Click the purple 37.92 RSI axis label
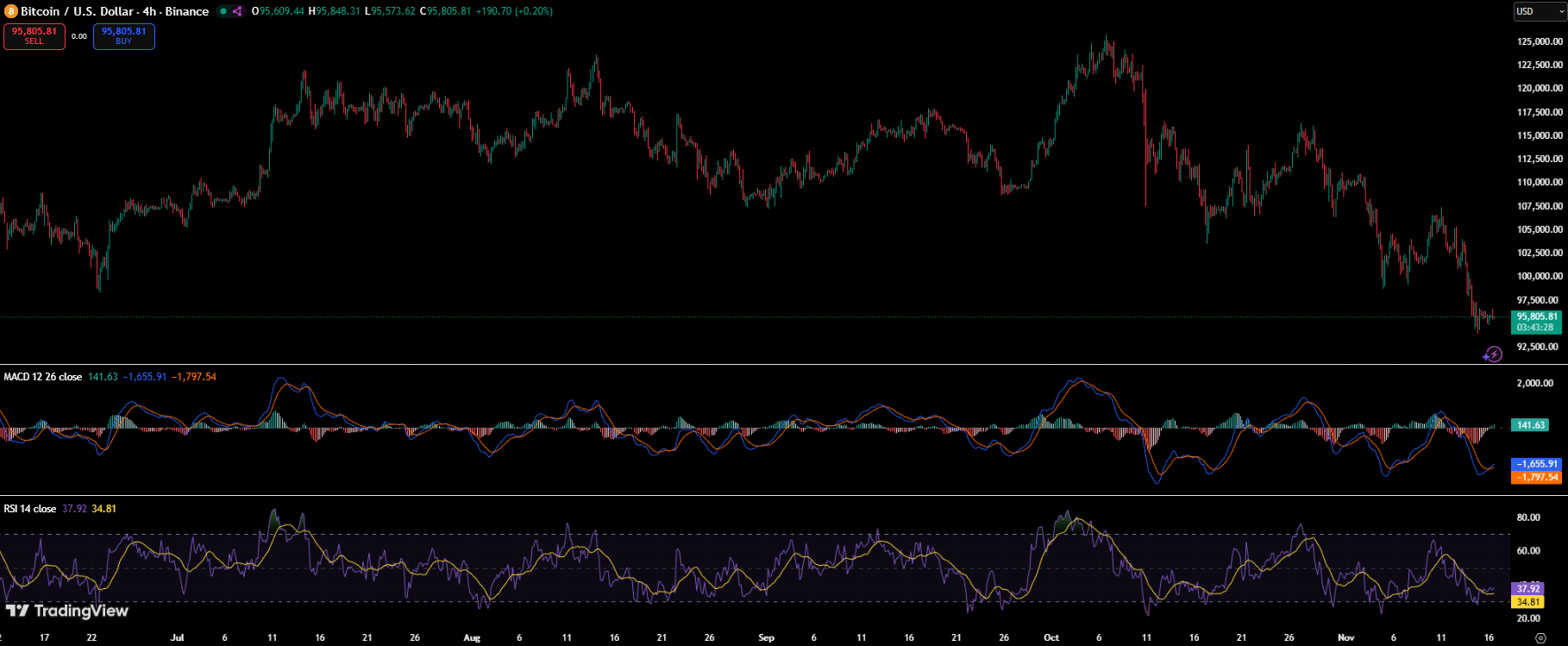Viewport: 1568px width, 646px height. coord(1528,589)
